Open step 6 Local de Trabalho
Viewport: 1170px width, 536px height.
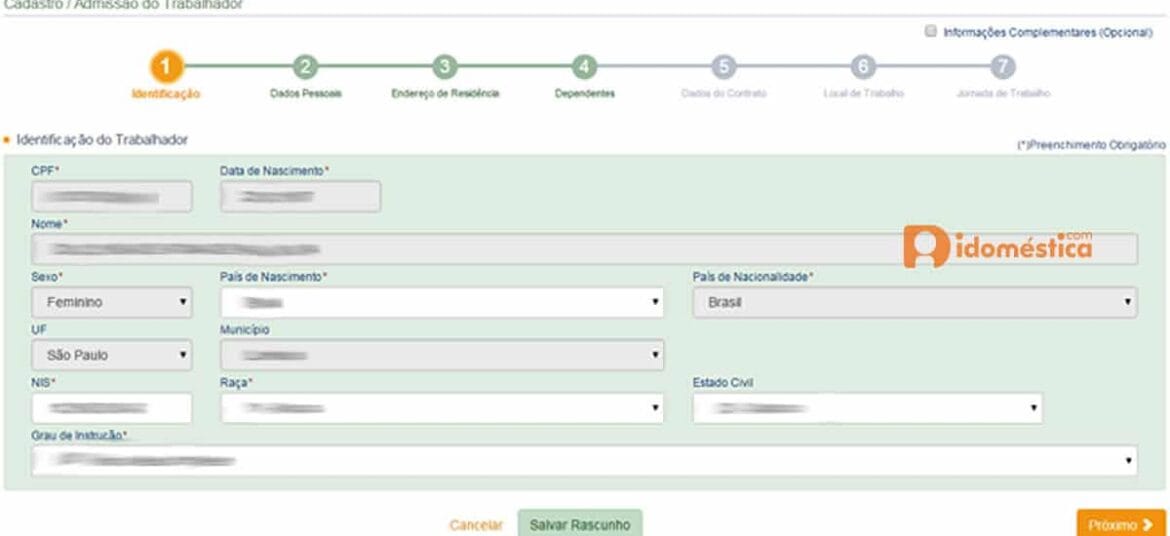[864, 67]
